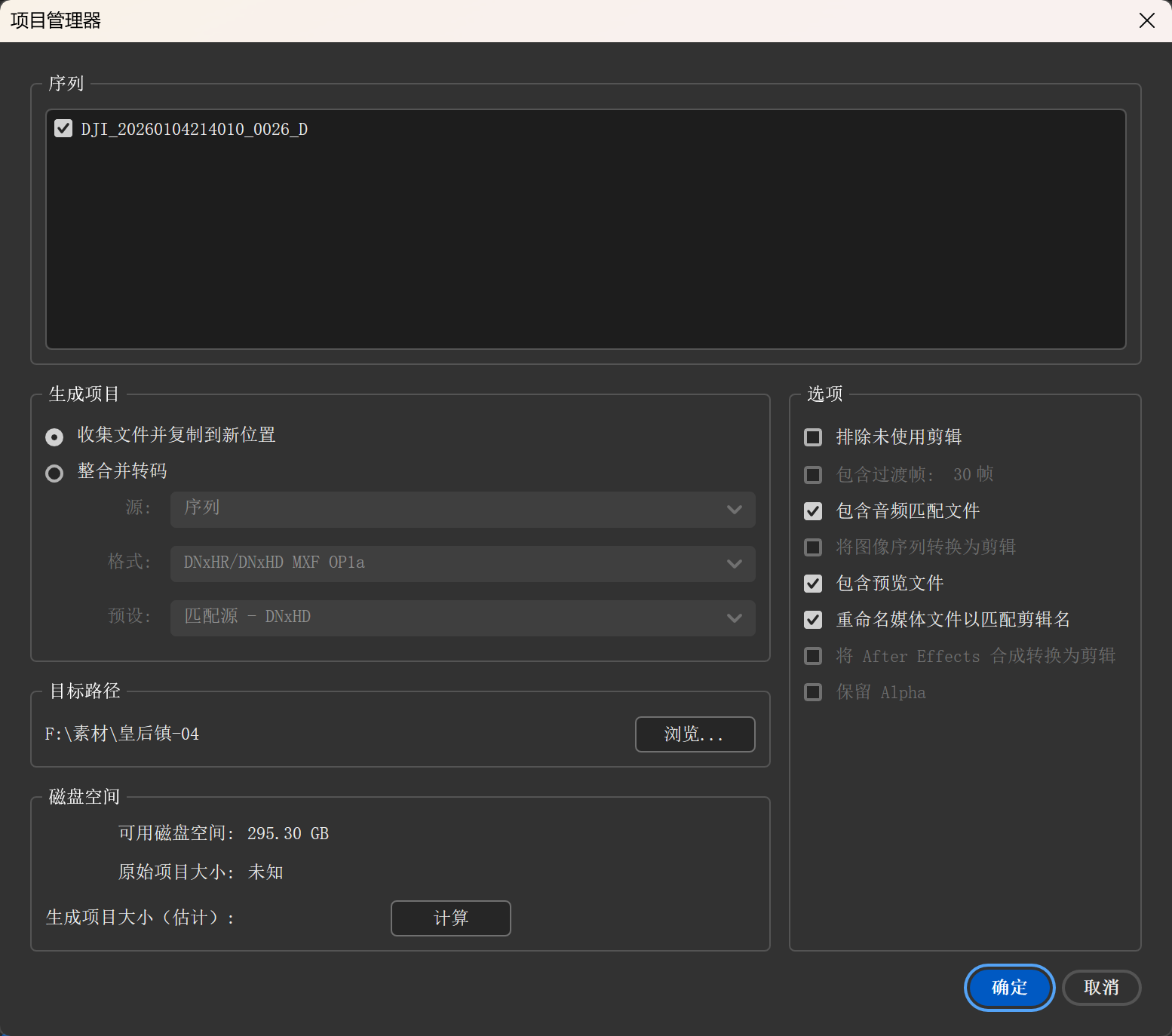Disable the 包含音频匹配文件 checkbox
Image resolution: width=1172 pixels, height=1036 pixels.
(813, 511)
